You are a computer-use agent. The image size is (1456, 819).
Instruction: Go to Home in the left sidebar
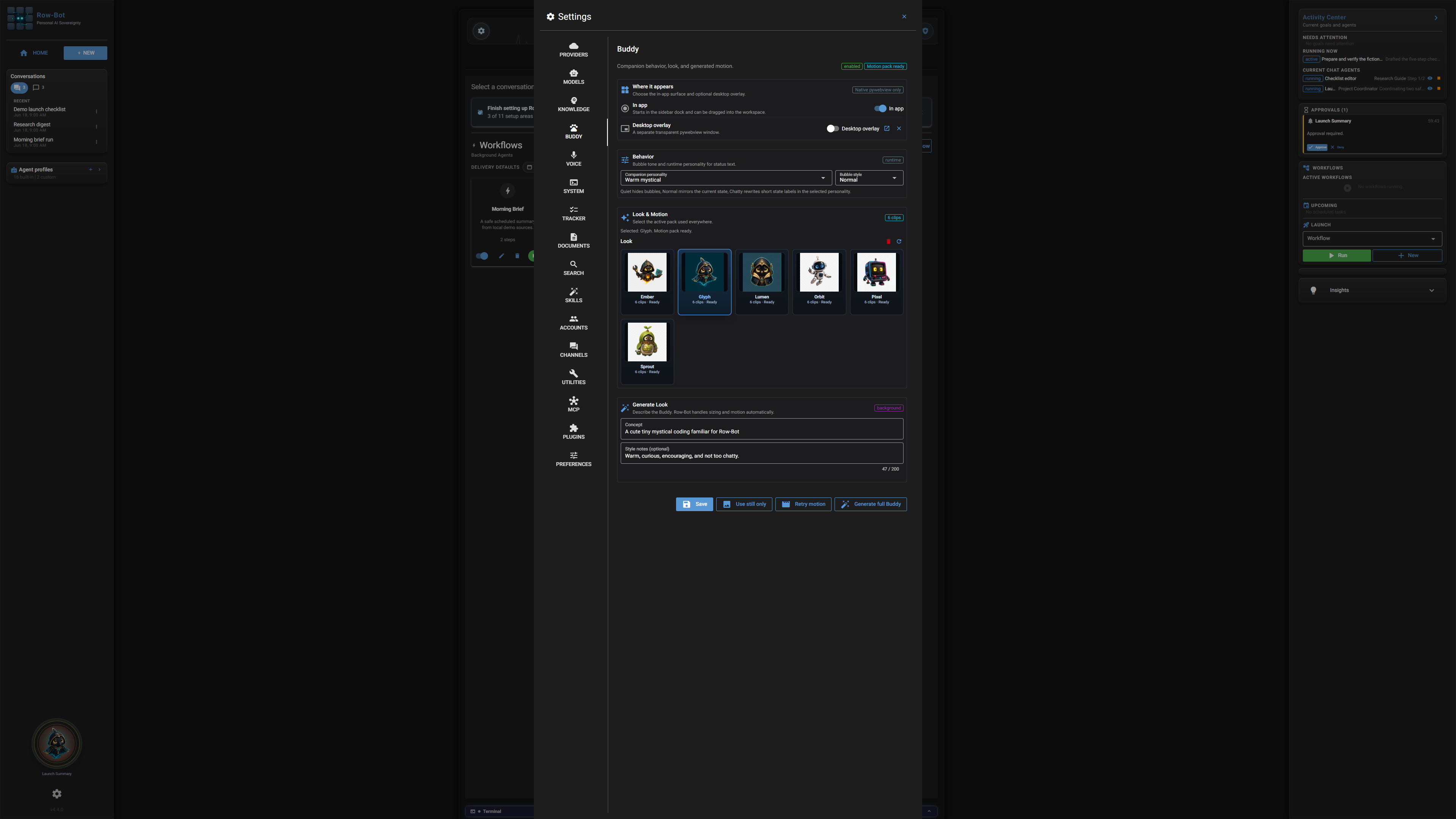(34, 53)
